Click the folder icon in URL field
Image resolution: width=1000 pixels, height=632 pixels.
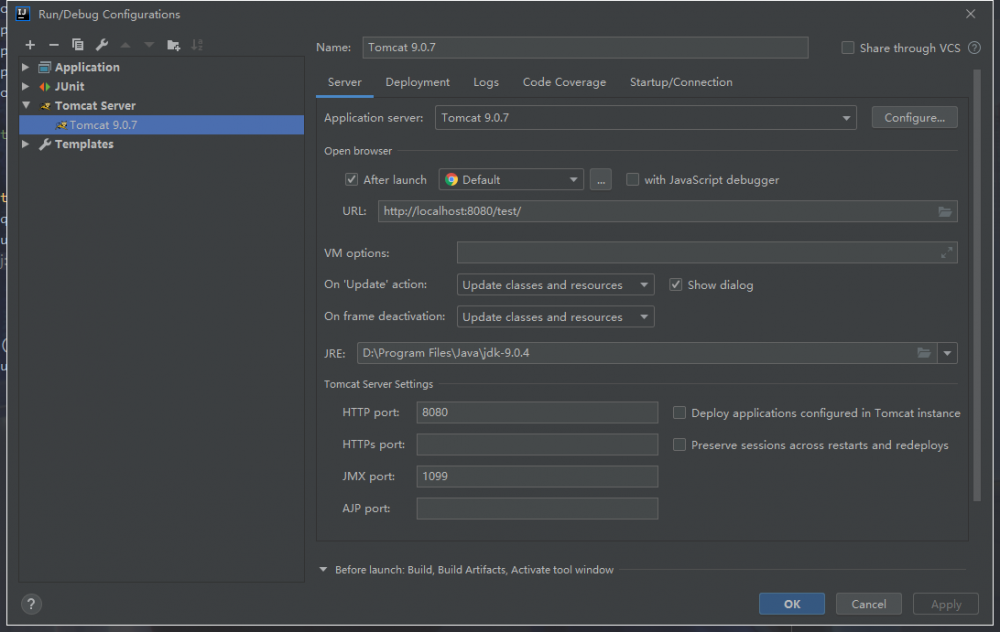pyautogui.click(x=945, y=211)
